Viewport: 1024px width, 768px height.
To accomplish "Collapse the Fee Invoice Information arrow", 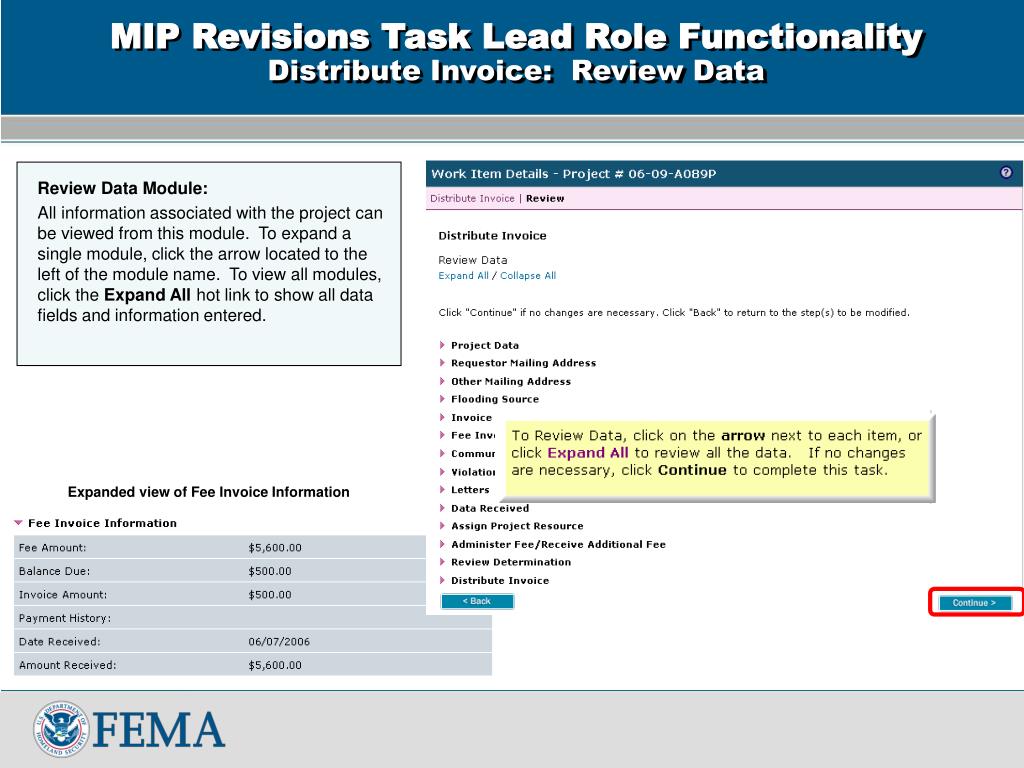I will [18, 522].
